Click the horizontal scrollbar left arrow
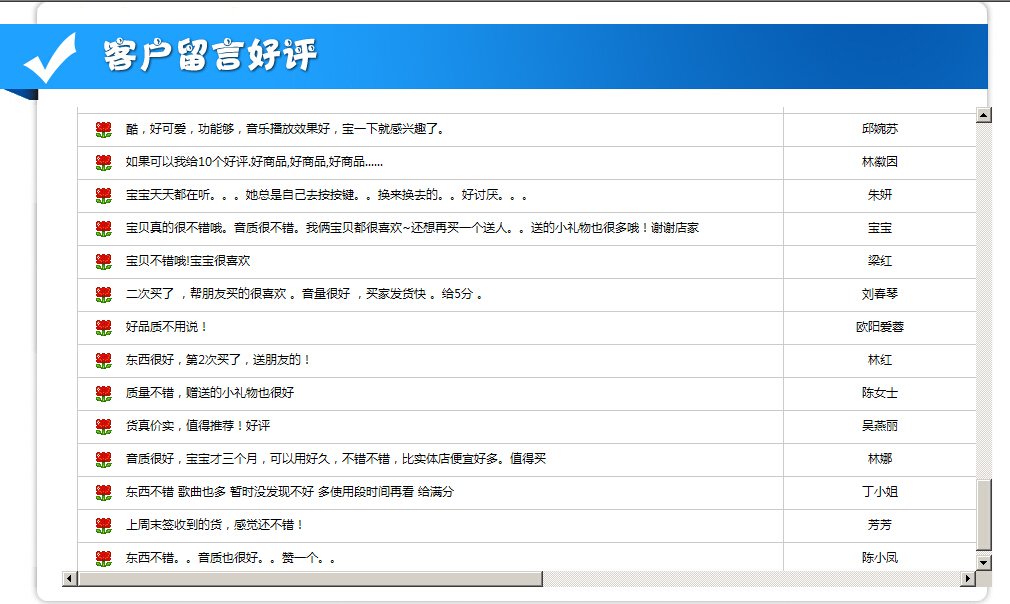 69,579
